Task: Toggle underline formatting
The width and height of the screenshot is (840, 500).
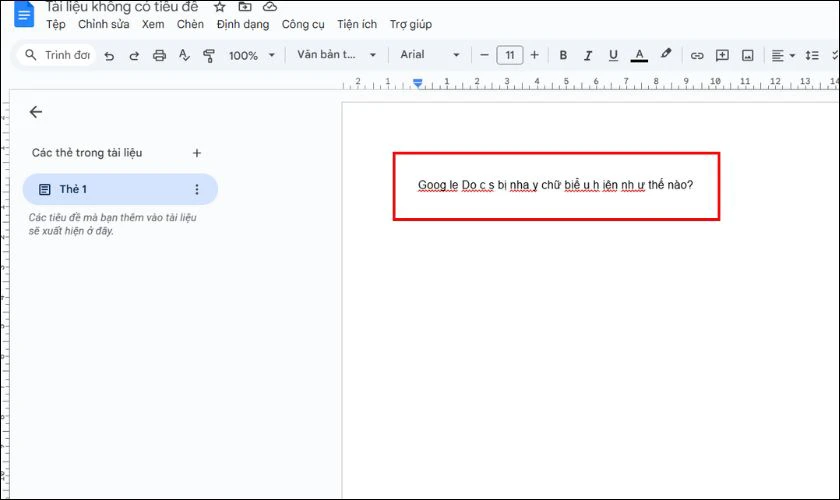Action: click(x=613, y=55)
